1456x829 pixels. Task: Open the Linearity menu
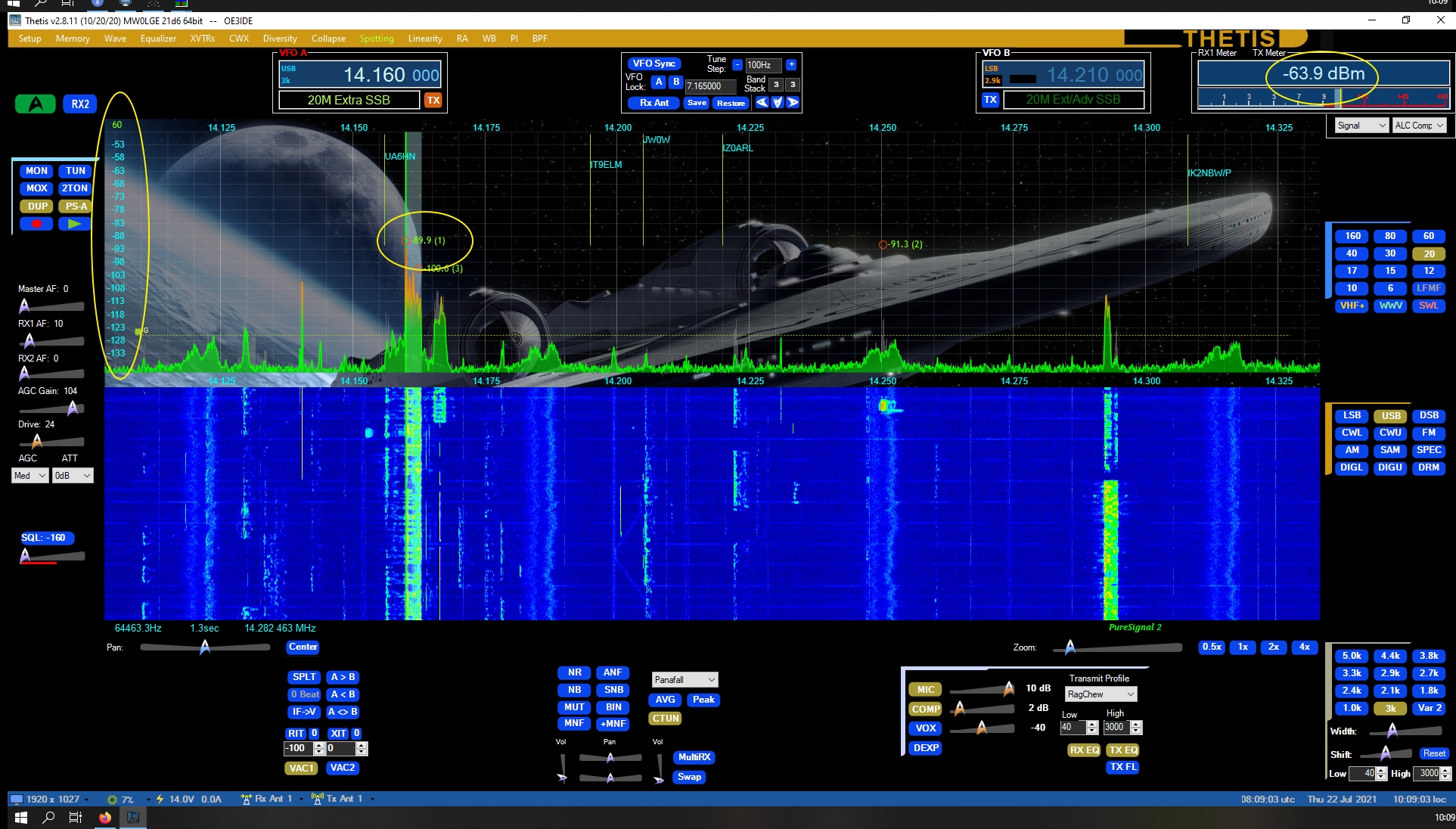(x=425, y=39)
